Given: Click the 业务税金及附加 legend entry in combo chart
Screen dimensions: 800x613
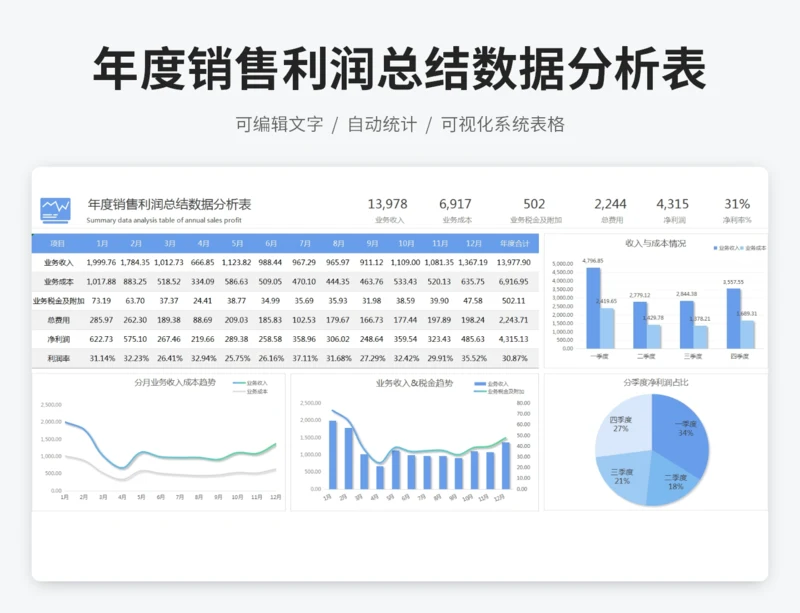Looking at the screenshot, I should pos(499,391).
